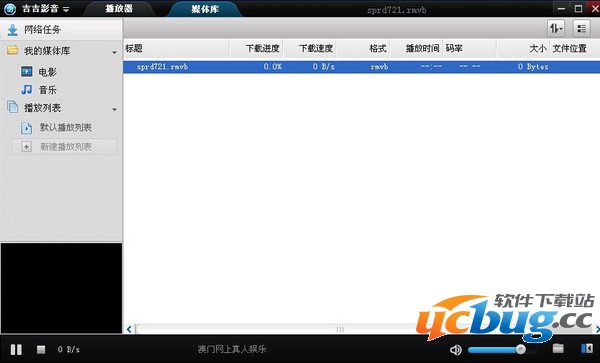Stop playback with the stop button

[41, 349]
